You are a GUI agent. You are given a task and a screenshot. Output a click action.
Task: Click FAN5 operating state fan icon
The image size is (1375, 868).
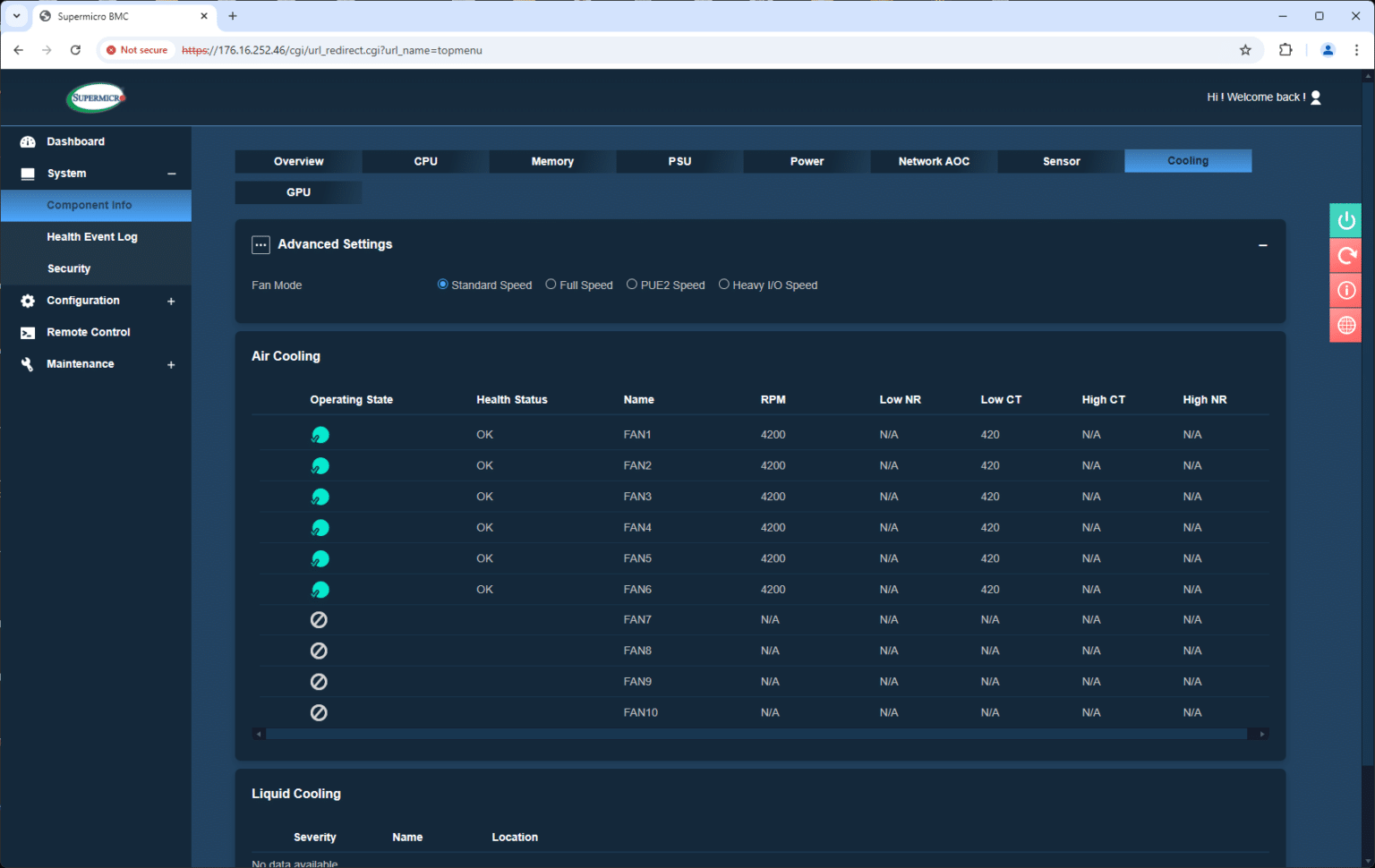[320, 559]
